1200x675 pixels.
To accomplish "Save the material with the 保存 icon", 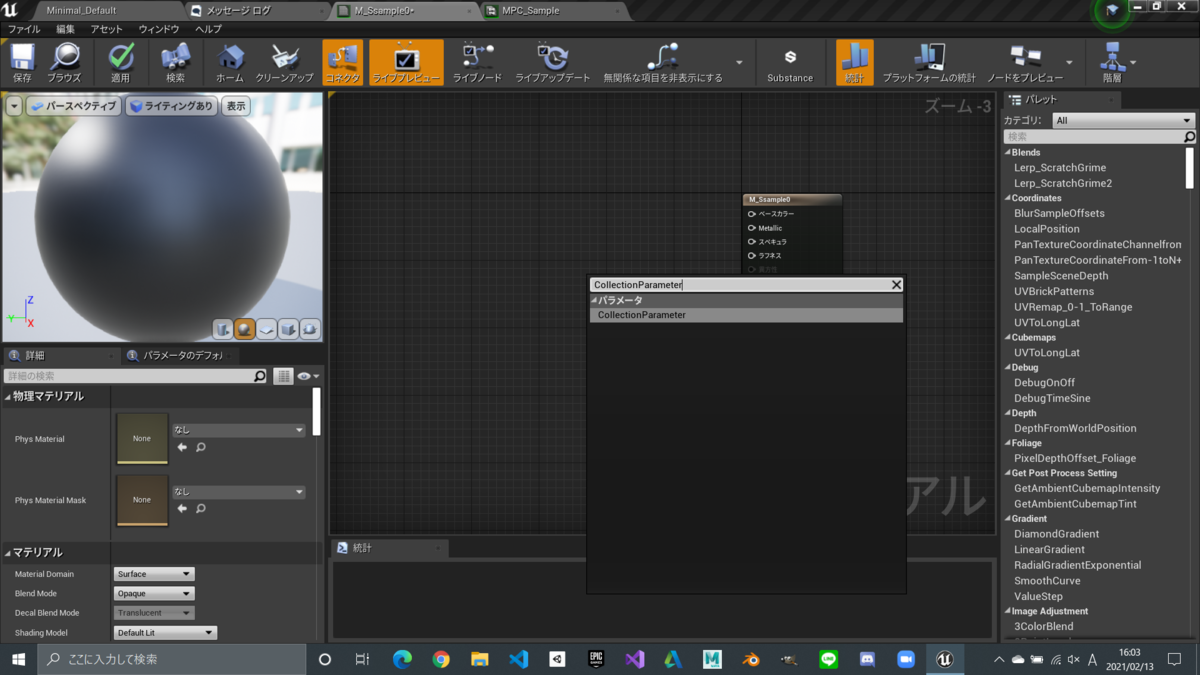I will [22, 63].
